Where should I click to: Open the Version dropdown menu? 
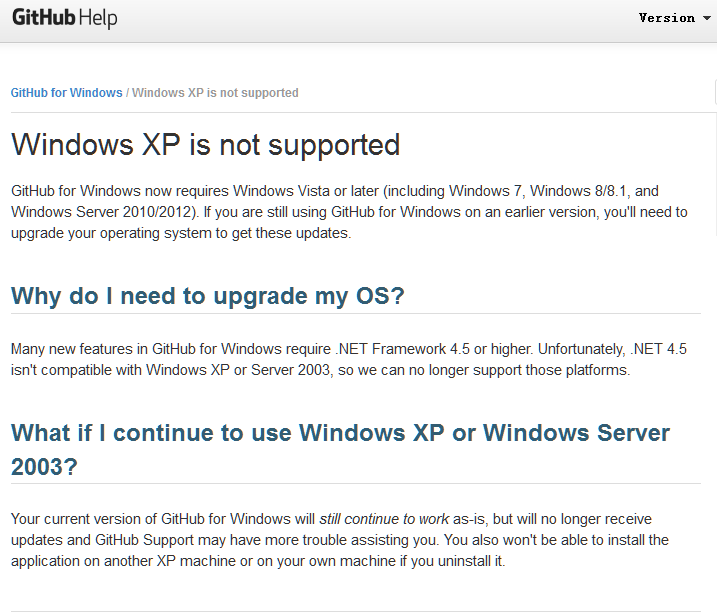pyautogui.click(x=674, y=18)
